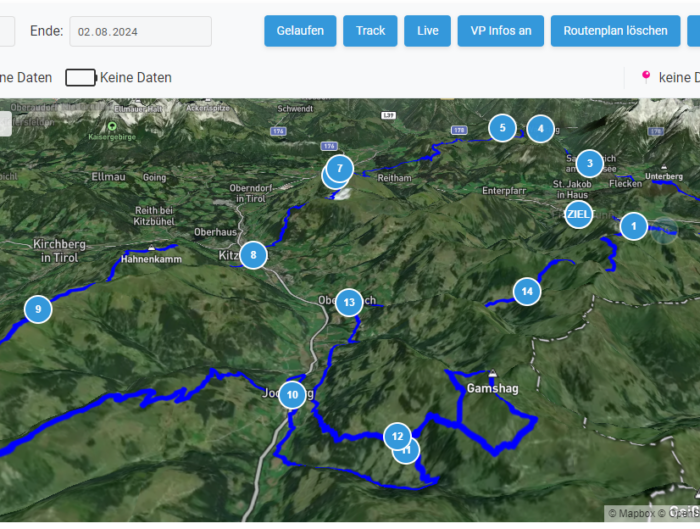Show the Gelaufen route
700x529 pixels.
(300, 31)
